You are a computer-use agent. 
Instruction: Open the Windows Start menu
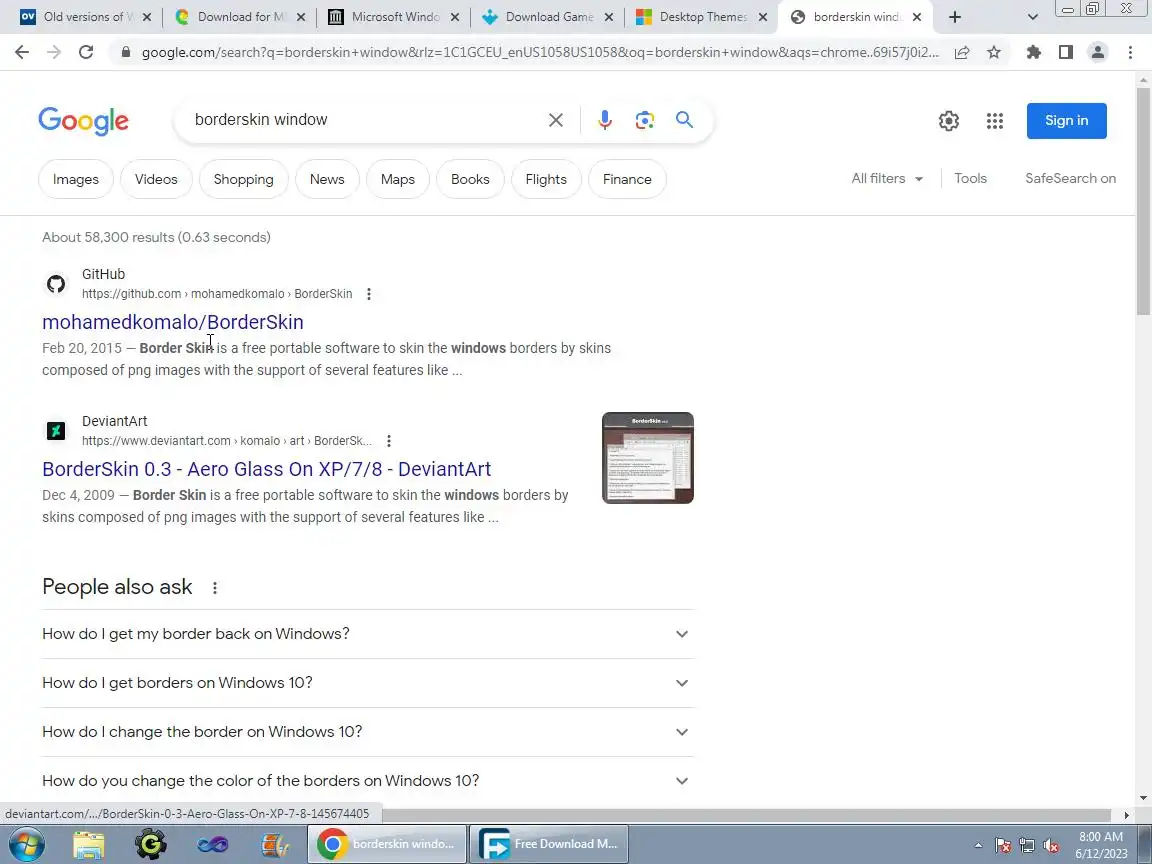coord(26,844)
